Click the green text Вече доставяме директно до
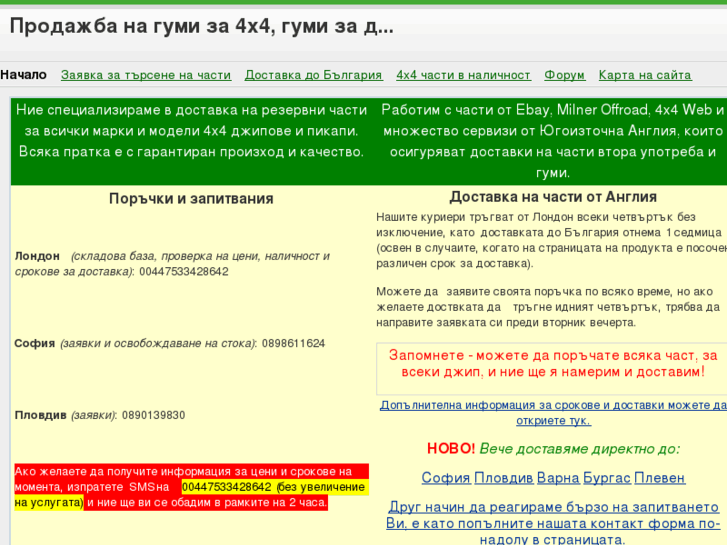727x545 pixels. coord(580,449)
